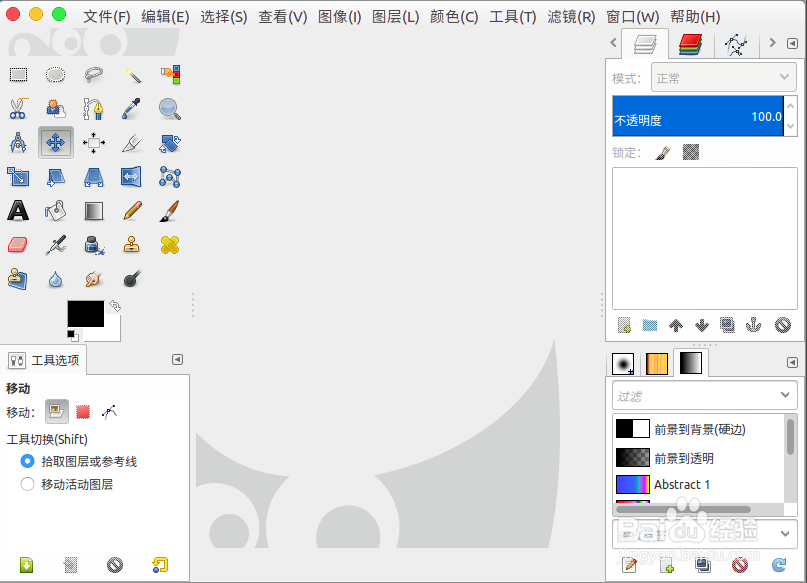The height and width of the screenshot is (583, 807).
Task: Select the Pencil tool
Action: coord(132,210)
